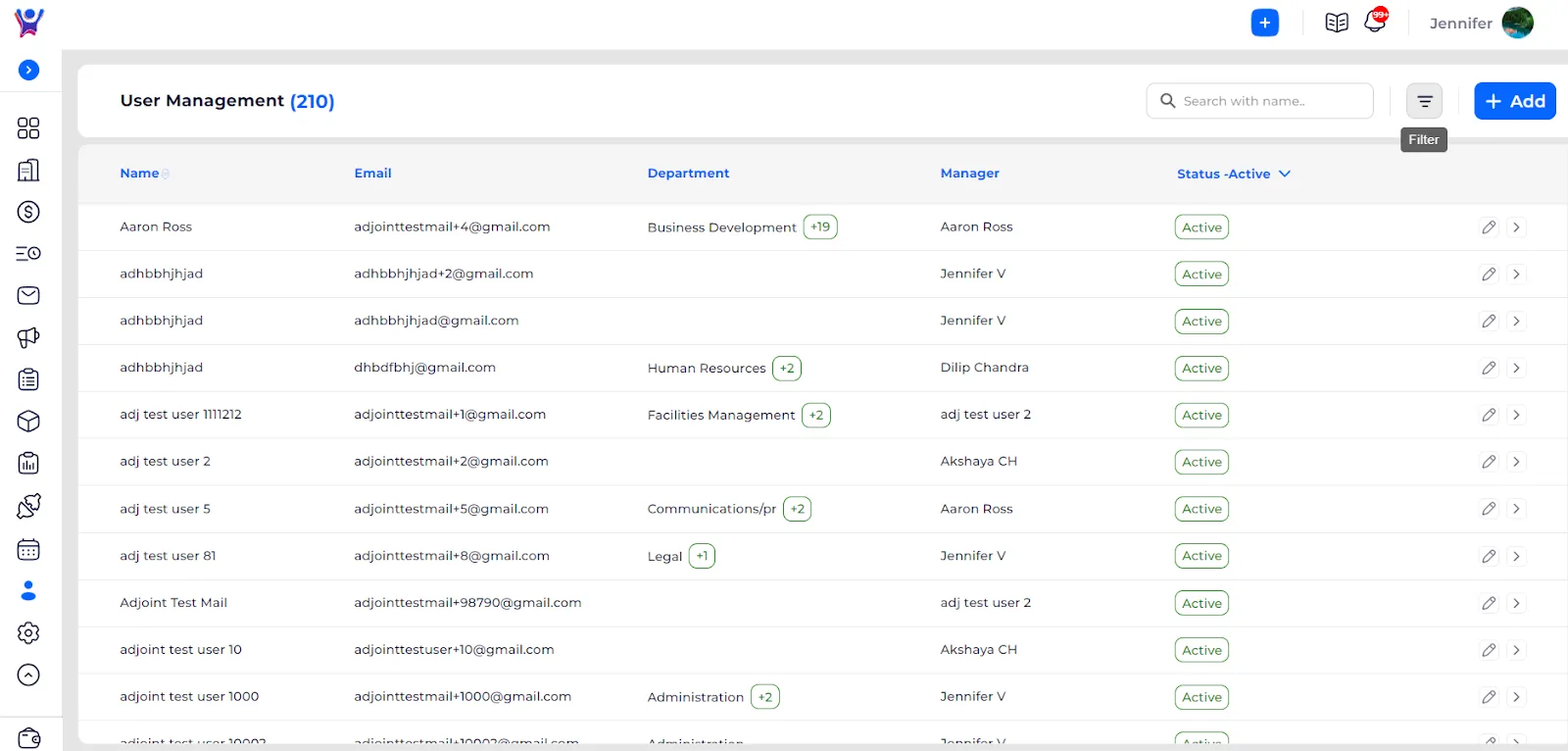Screen dimensions: 1568x751
Task: Open the rocket icon in sidebar
Action: coord(28,506)
